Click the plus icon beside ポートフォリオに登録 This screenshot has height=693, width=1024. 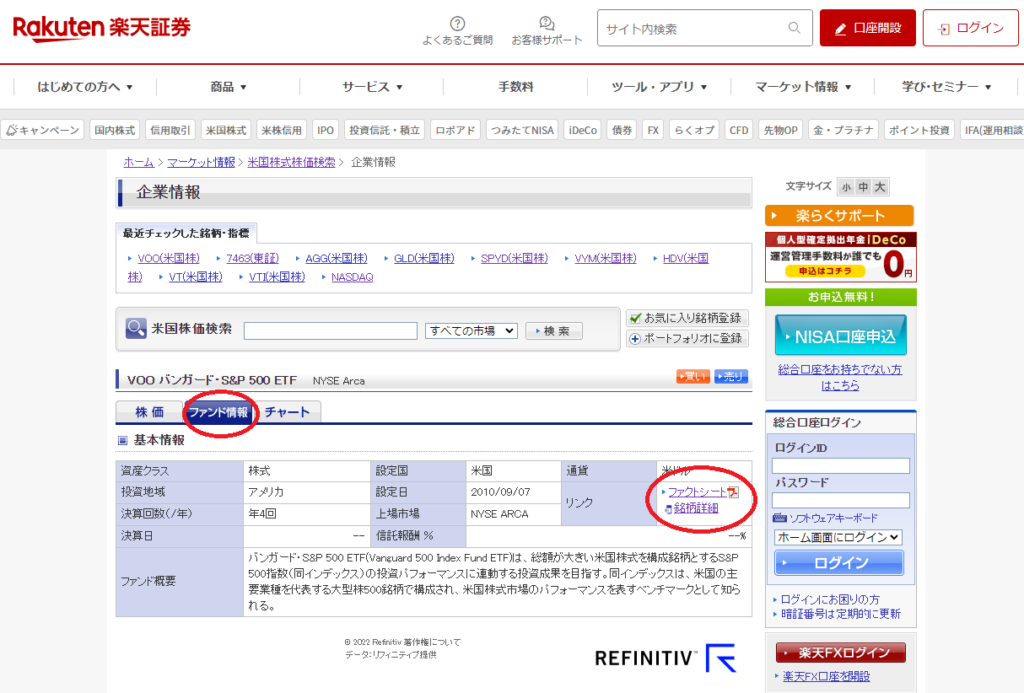pos(635,338)
